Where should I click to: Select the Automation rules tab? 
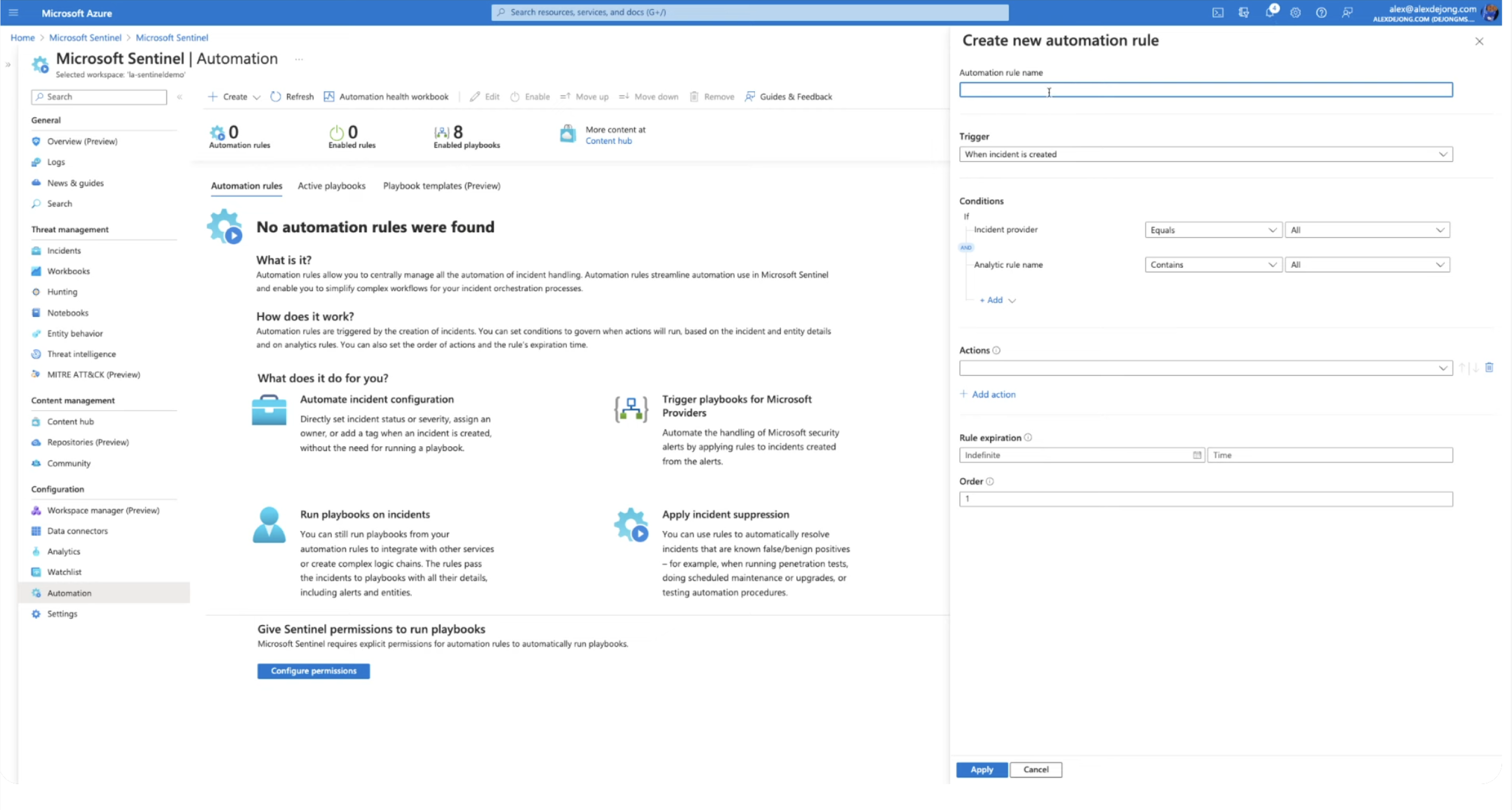click(247, 186)
